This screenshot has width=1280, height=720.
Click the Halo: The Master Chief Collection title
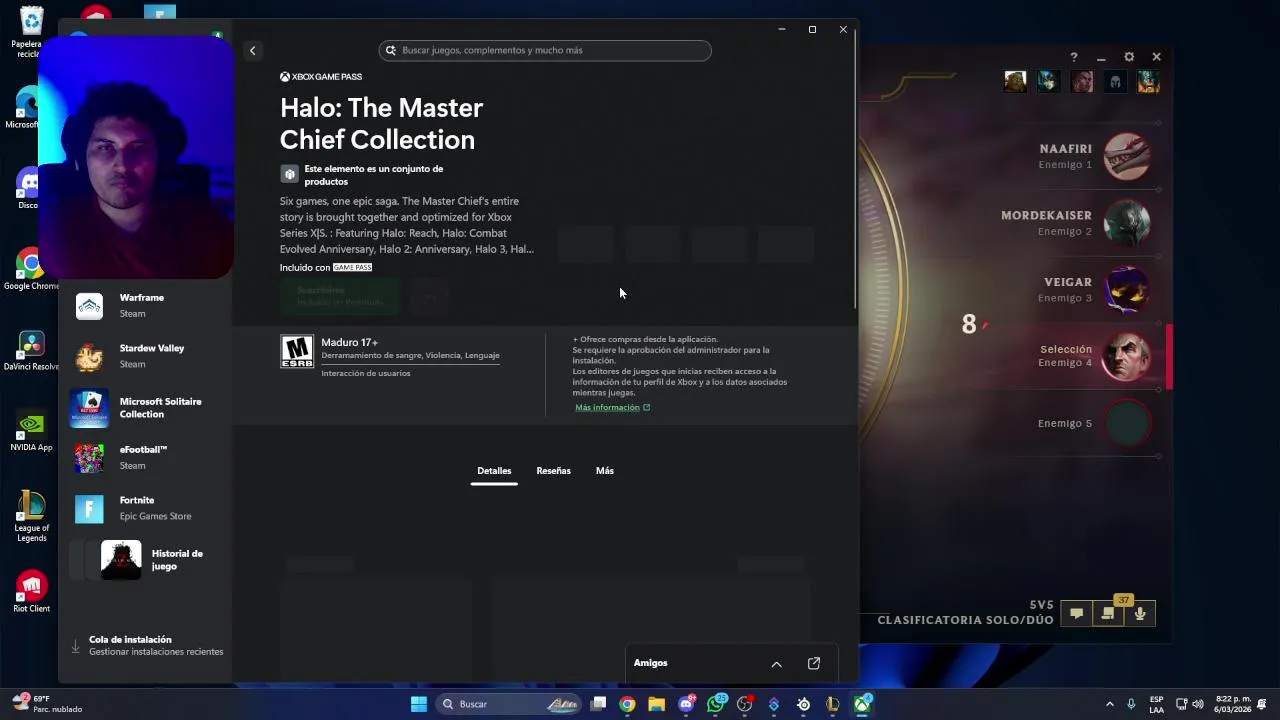point(381,123)
